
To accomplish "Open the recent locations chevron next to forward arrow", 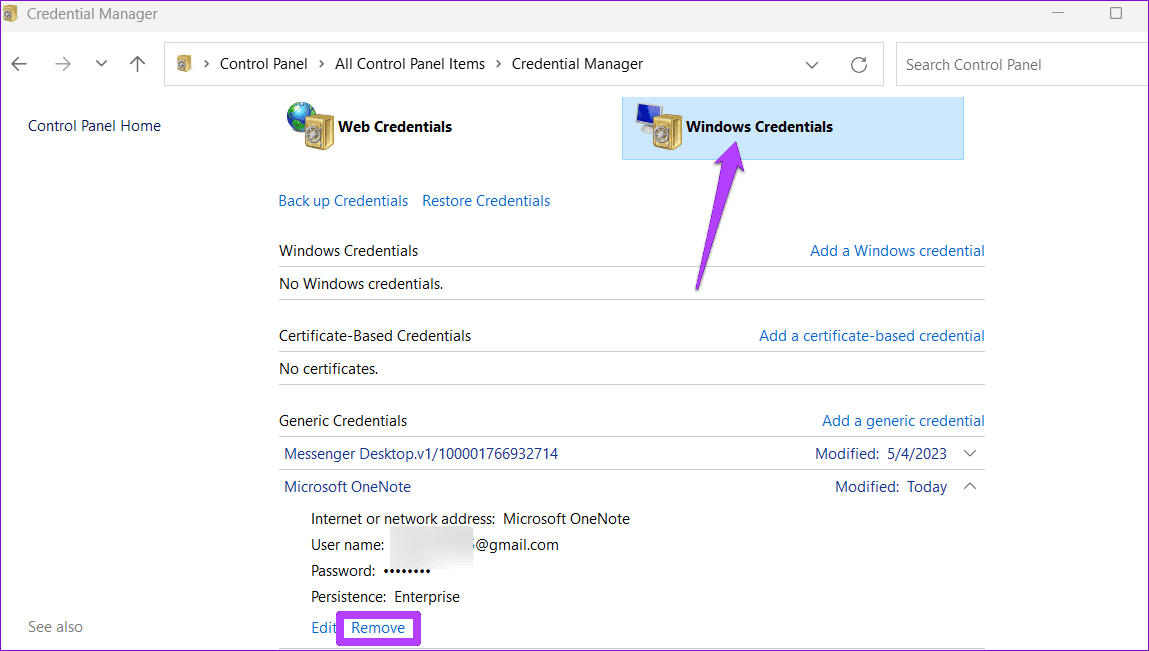I will point(100,63).
